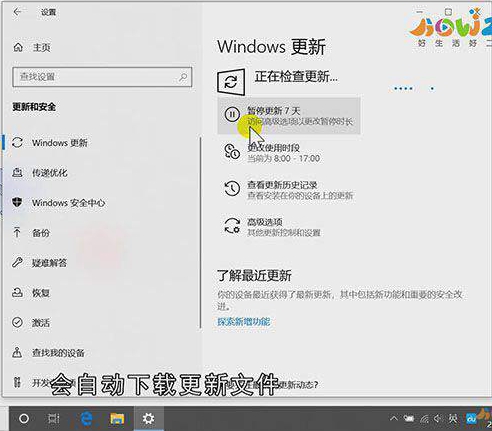
Task: Click the history clock icon
Action: (232, 188)
